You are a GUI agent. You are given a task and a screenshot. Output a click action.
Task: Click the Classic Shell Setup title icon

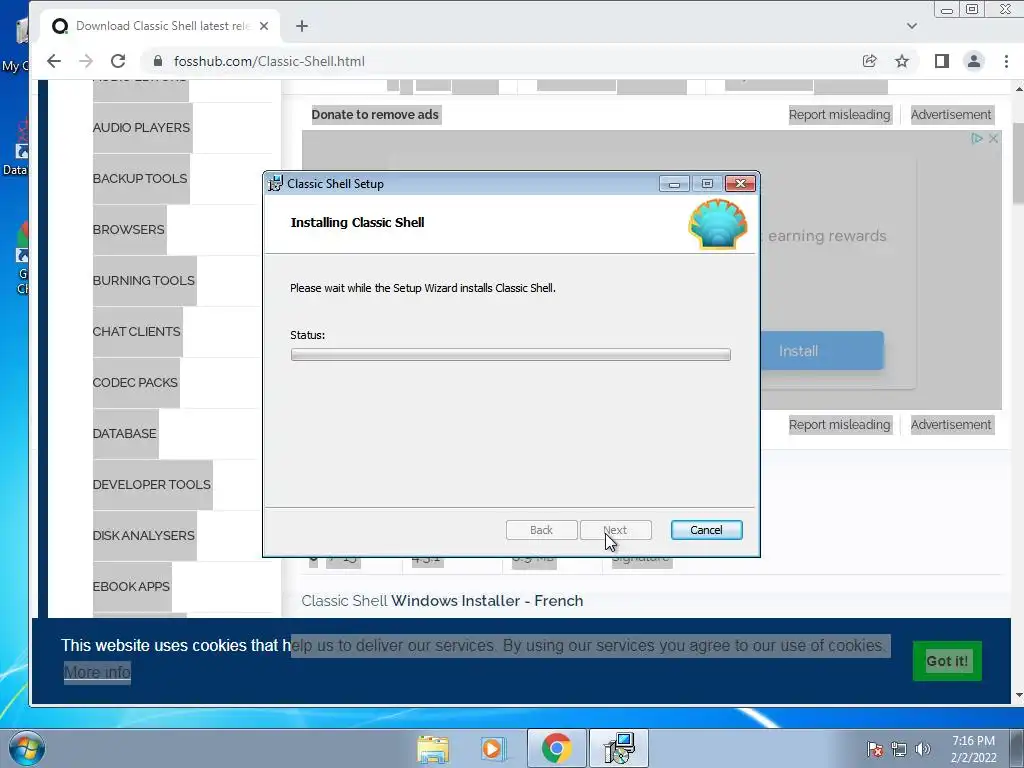[276, 184]
